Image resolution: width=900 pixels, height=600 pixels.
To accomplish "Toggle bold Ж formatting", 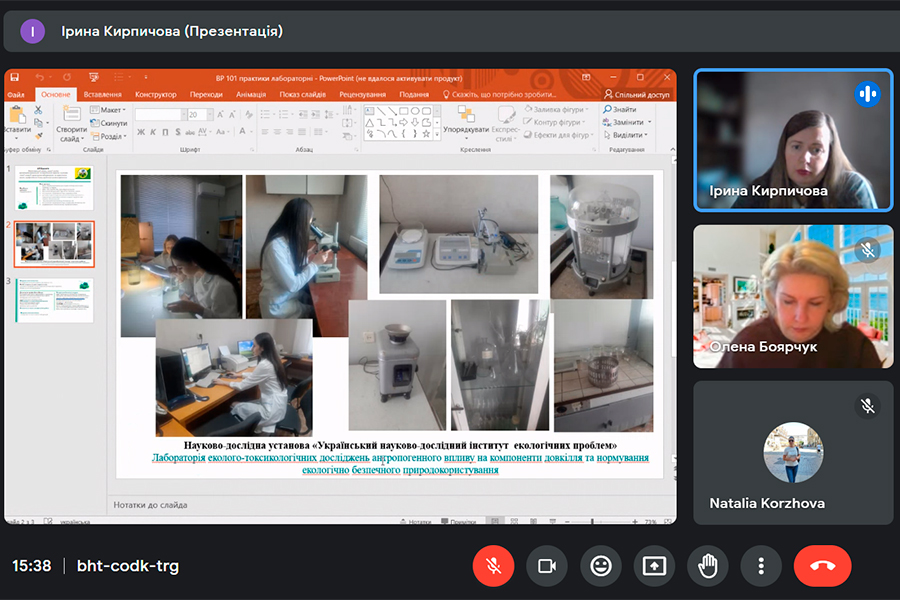I will tap(141, 132).
